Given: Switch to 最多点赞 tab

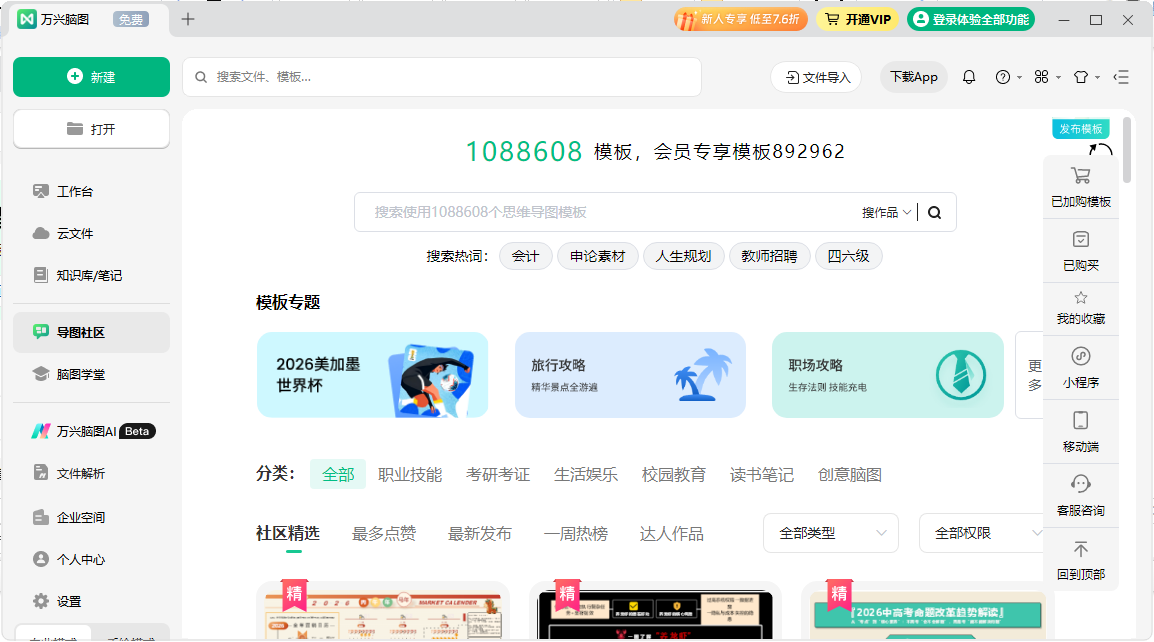Looking at the screenshot, I should 384,534.
